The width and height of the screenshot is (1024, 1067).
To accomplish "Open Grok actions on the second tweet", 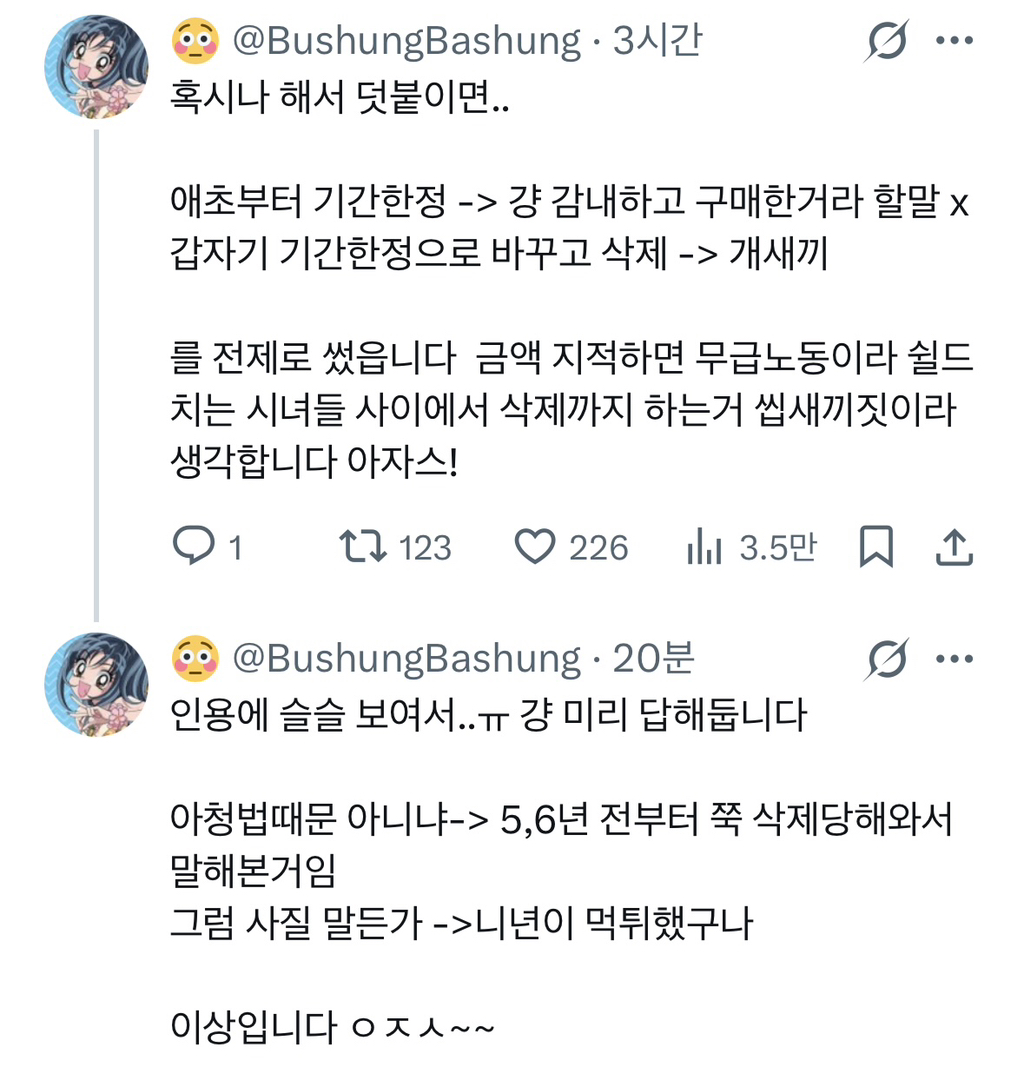I will [884, 658].
